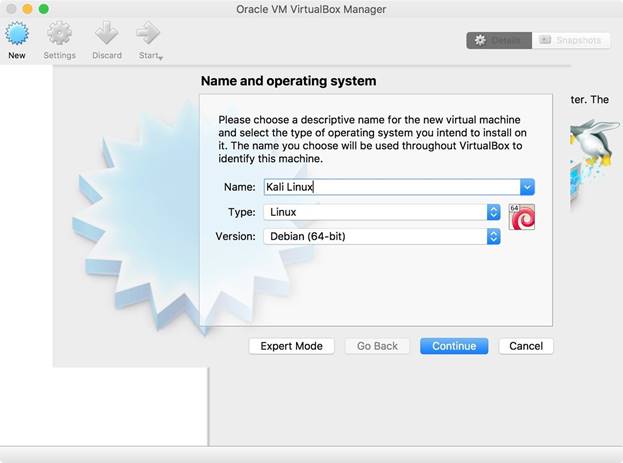The height and width of the screenshot is (463, 623).
Task: Open the Type dropdown showing Linux
Action: 382,212
